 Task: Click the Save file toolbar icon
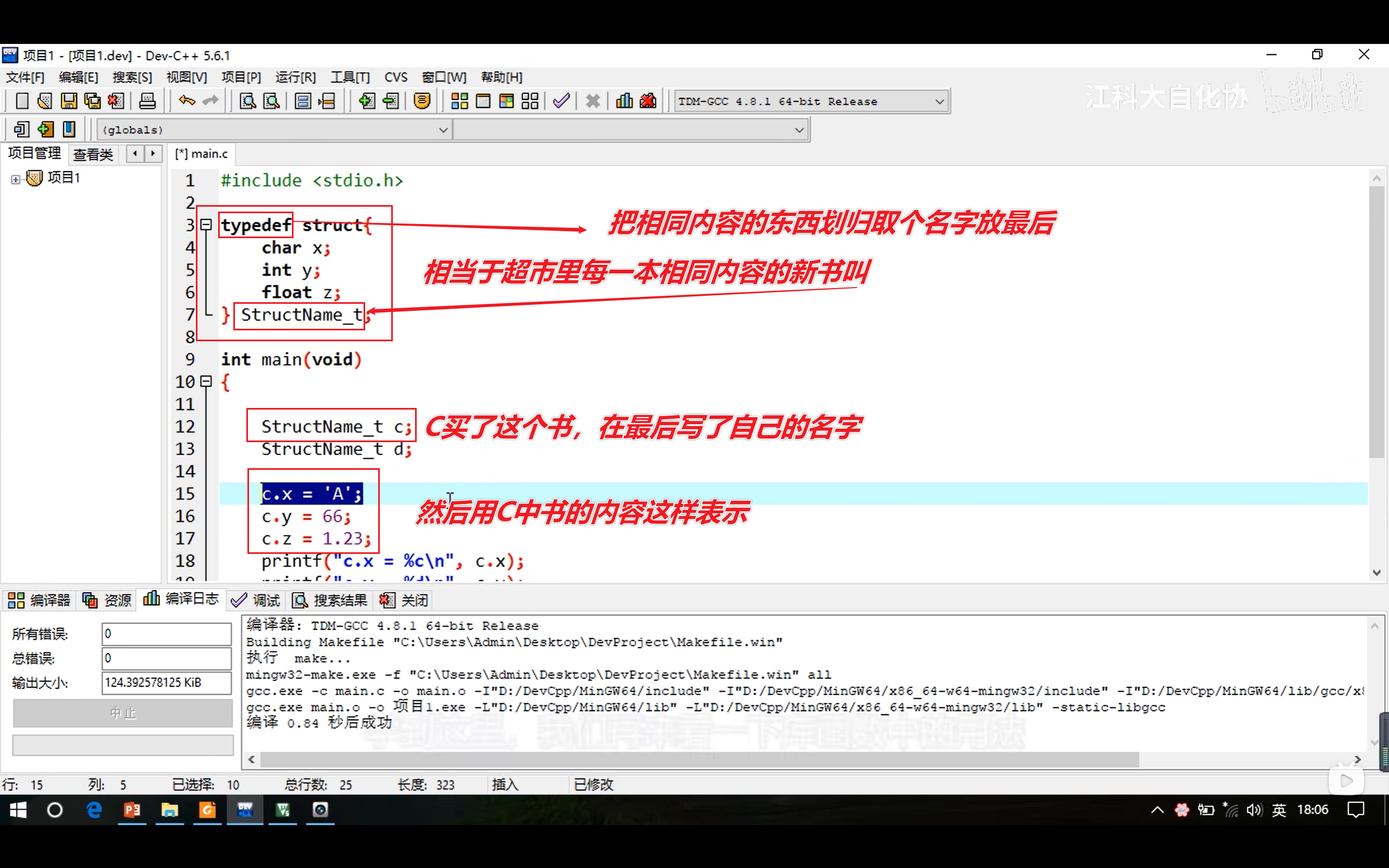pyautogui.click(x=68, y=101)
